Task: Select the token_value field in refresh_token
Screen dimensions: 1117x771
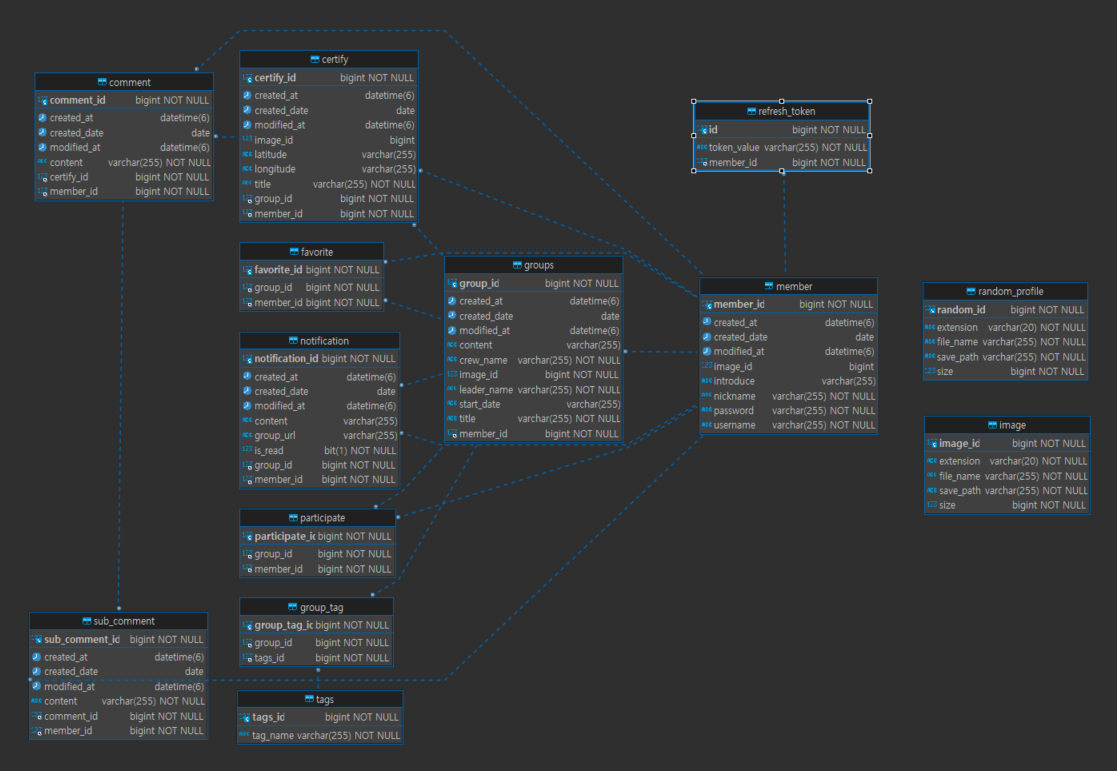Action: pos(780,146)
